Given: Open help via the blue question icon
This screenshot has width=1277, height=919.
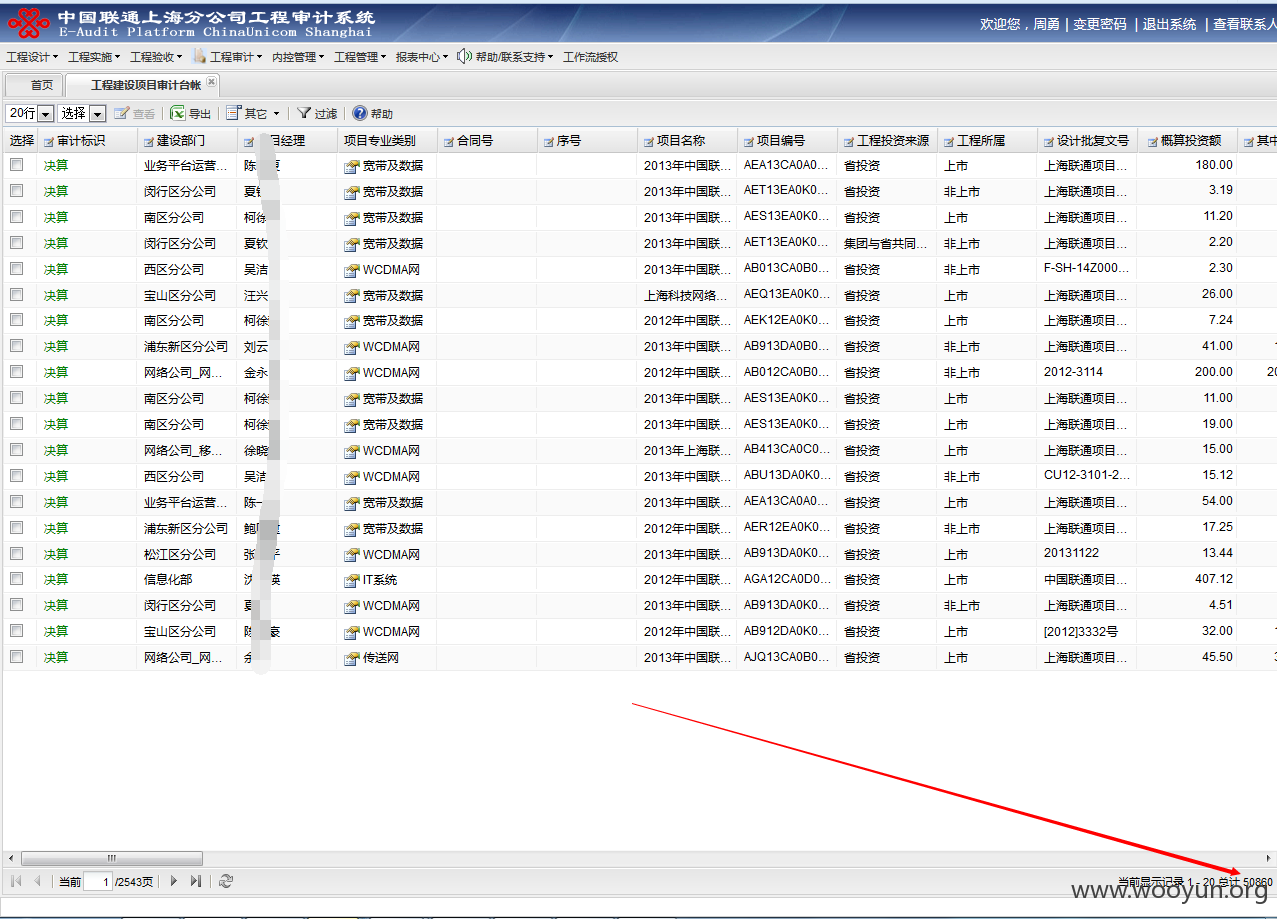Looking at the screenshot, I should click(360, 114).
